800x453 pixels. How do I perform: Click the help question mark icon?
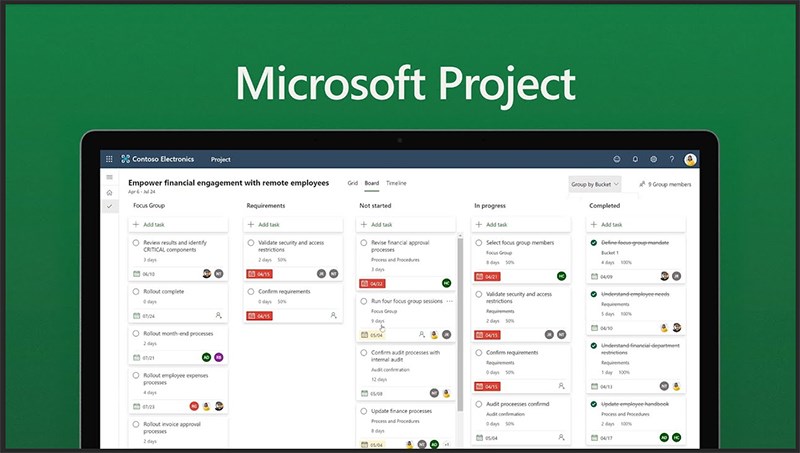(x=672, y=159)
